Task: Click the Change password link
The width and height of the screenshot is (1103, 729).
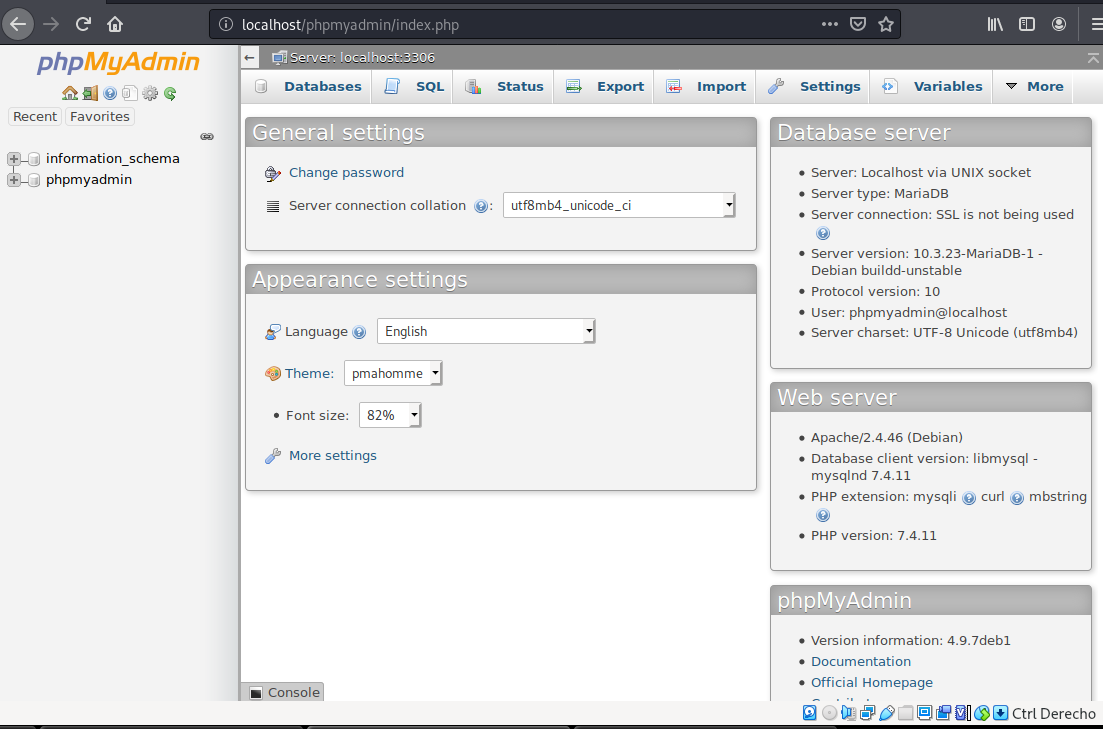Action: pyautogui.click(x=346, y=172)
